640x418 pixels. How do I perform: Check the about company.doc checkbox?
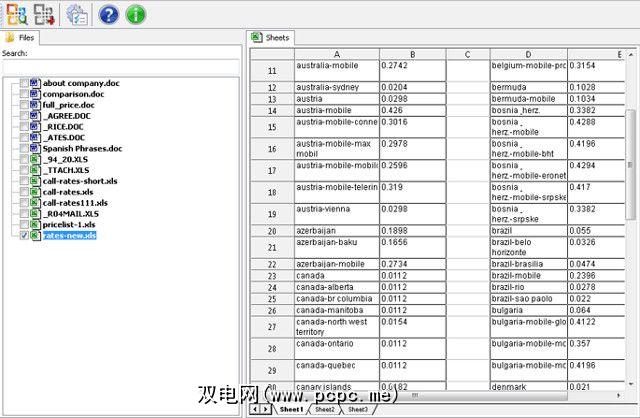tap(24, 83)
